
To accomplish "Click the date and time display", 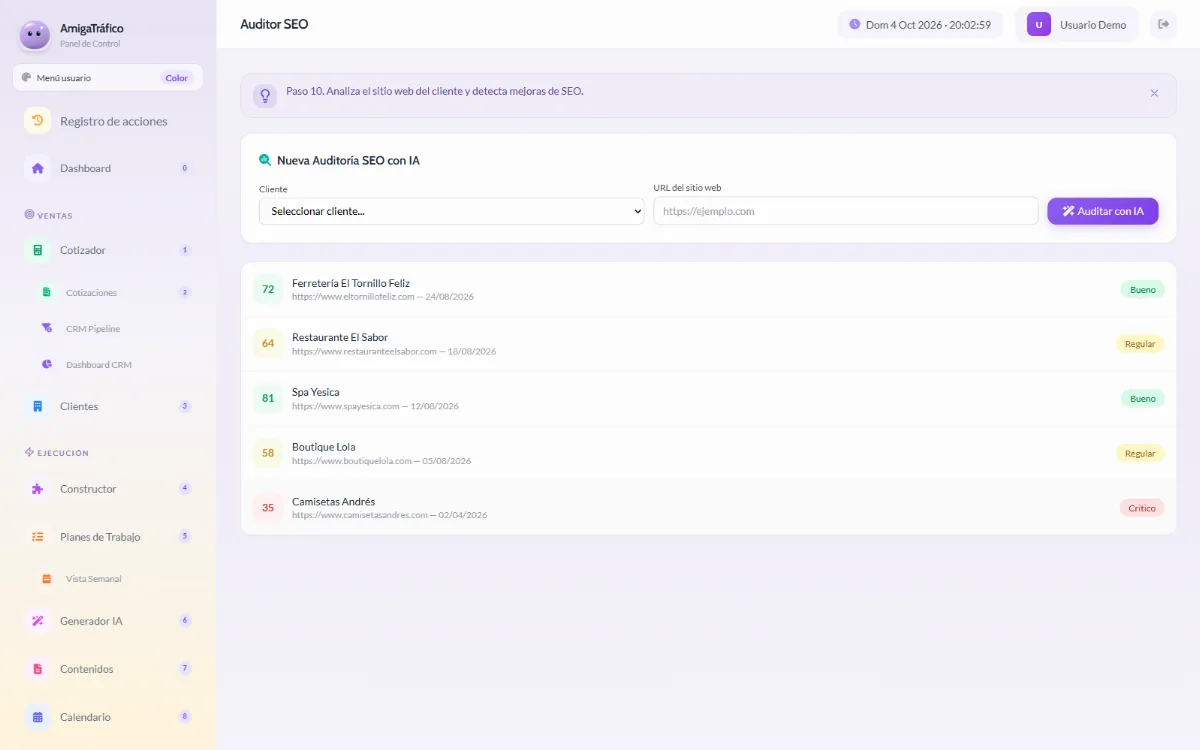I will coord(920,25).
